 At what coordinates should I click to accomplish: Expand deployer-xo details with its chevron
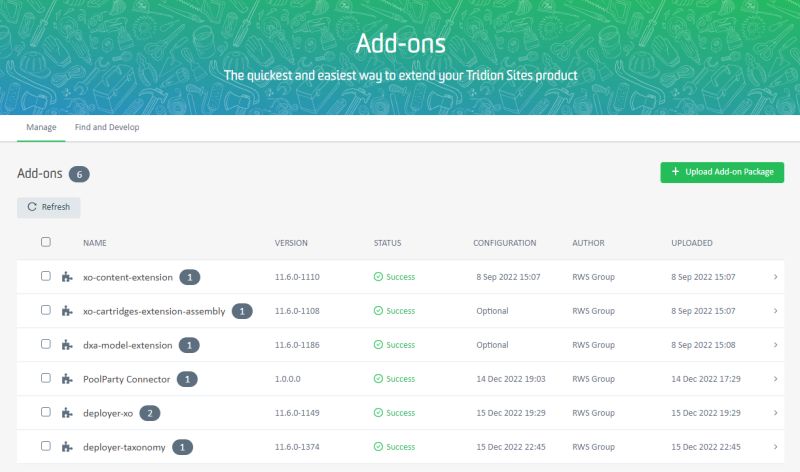776,413
